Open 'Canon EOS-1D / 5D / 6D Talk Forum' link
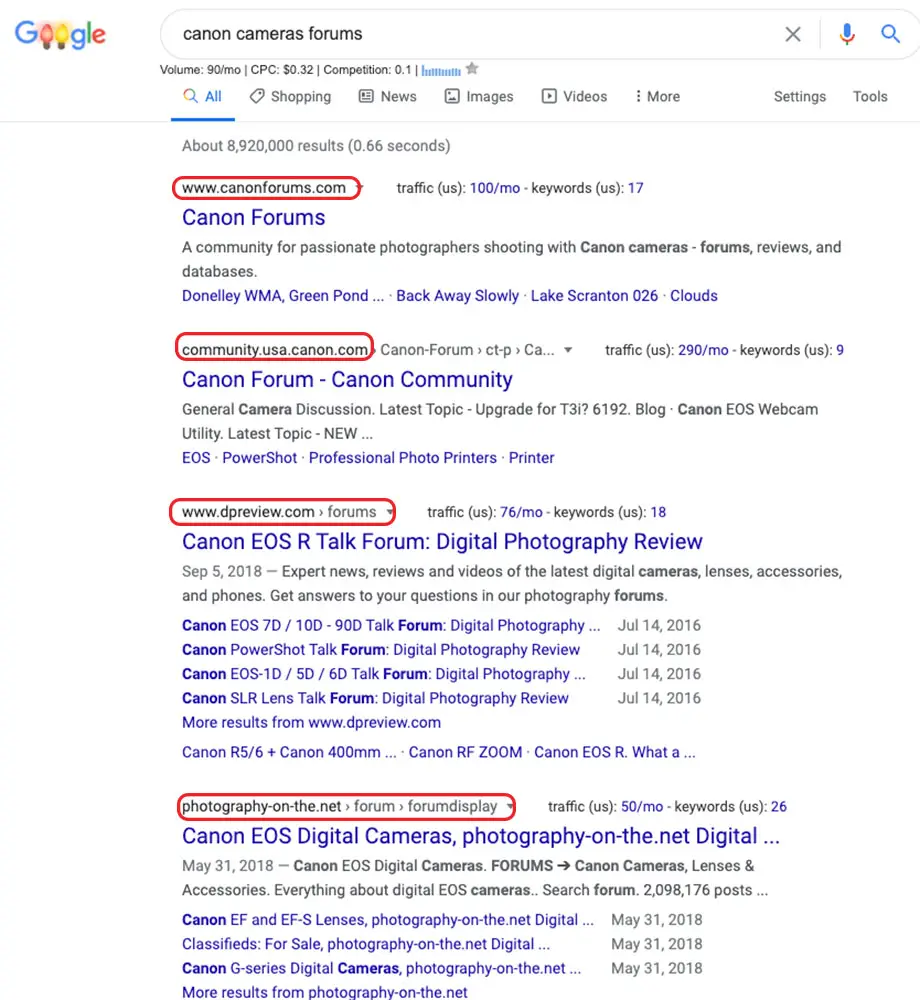Image resolution: width=920 pixels, height=1000 pixels. tap(384, 674)
